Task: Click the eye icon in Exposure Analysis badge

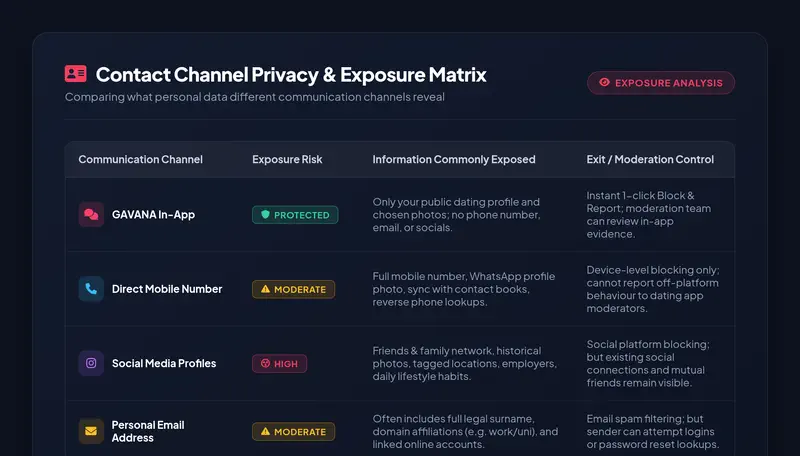Action: point(605,82)
